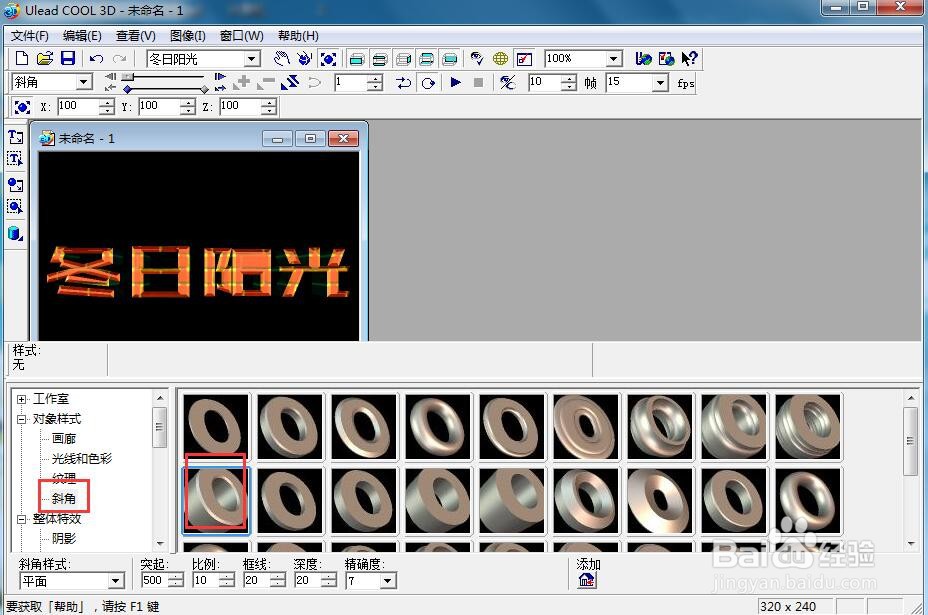Collapse the 对象样式 tree node
928x615 pixels.
[x=22, y=419]
